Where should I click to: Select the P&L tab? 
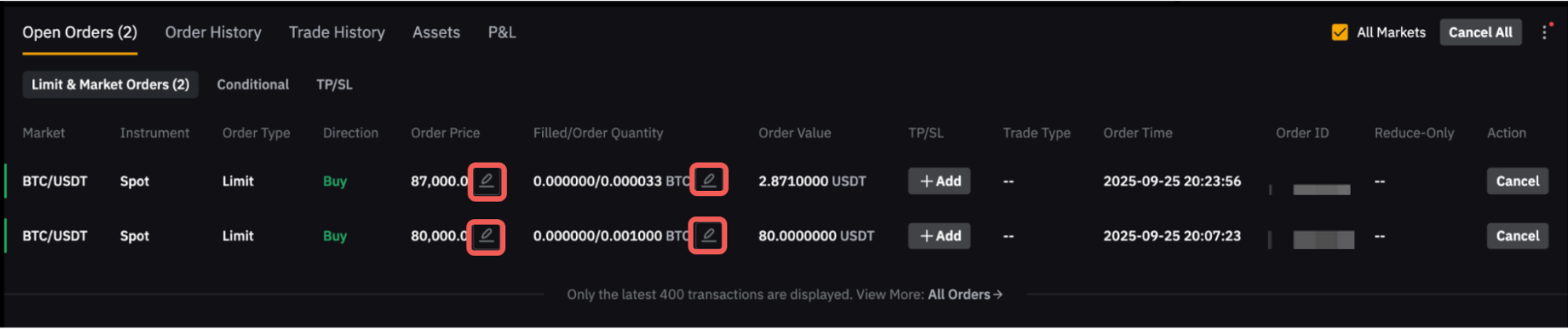tap(501, 32)
